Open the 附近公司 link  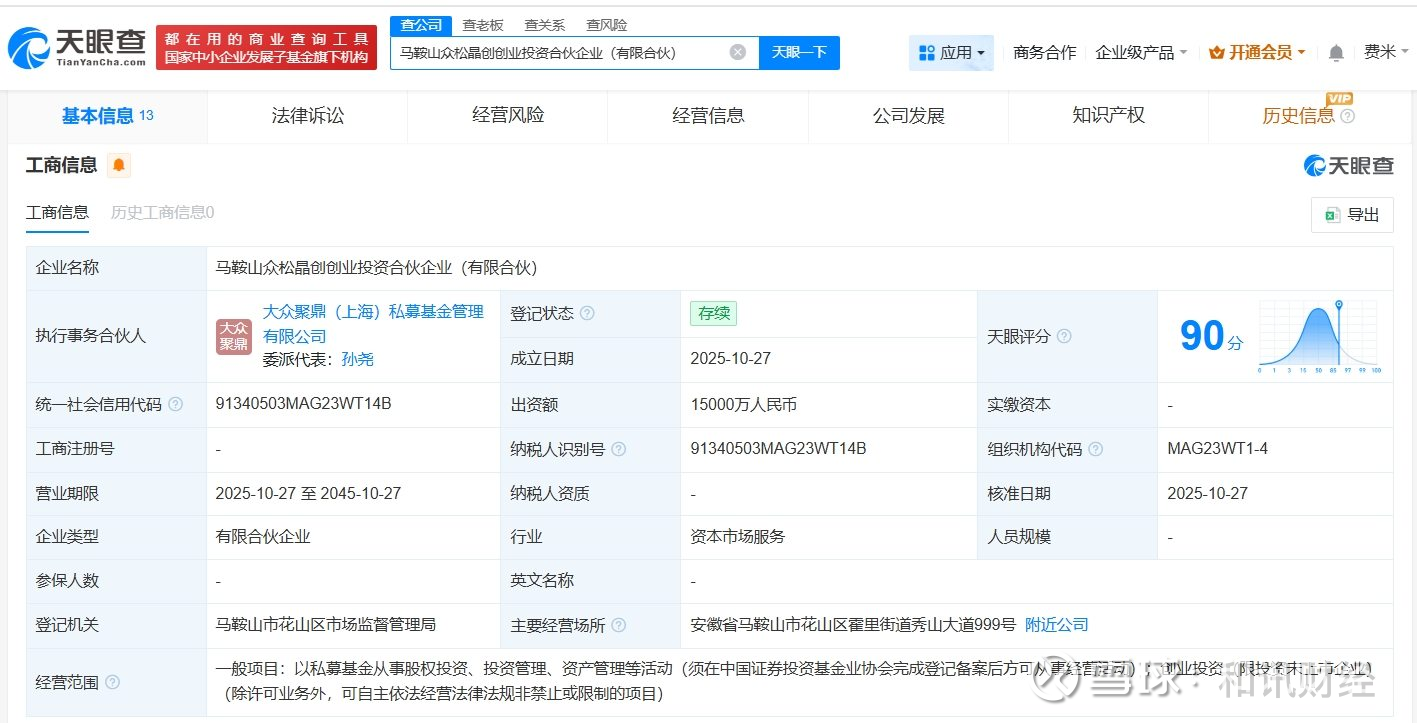click(x=1057, y=625)
